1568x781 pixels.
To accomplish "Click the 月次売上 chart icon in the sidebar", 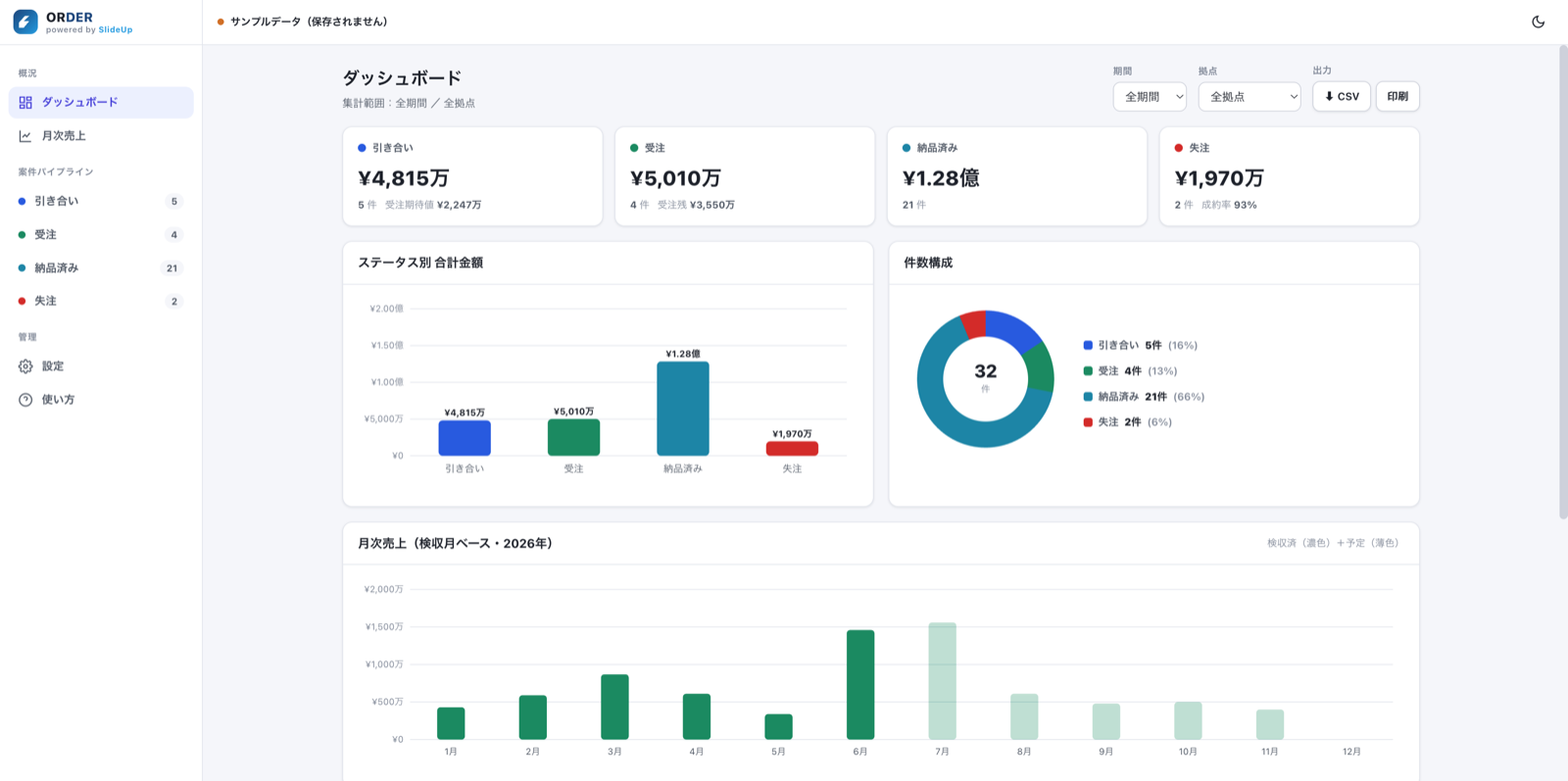I will click(x=25, y=136).
